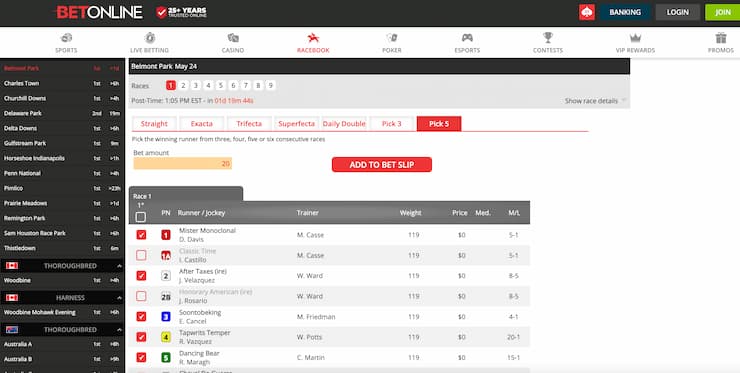Viewport: 740px width, 373px height.
Task: Click the Australia flag beside Thoroughbred
Action: click(x=12, y=330)
